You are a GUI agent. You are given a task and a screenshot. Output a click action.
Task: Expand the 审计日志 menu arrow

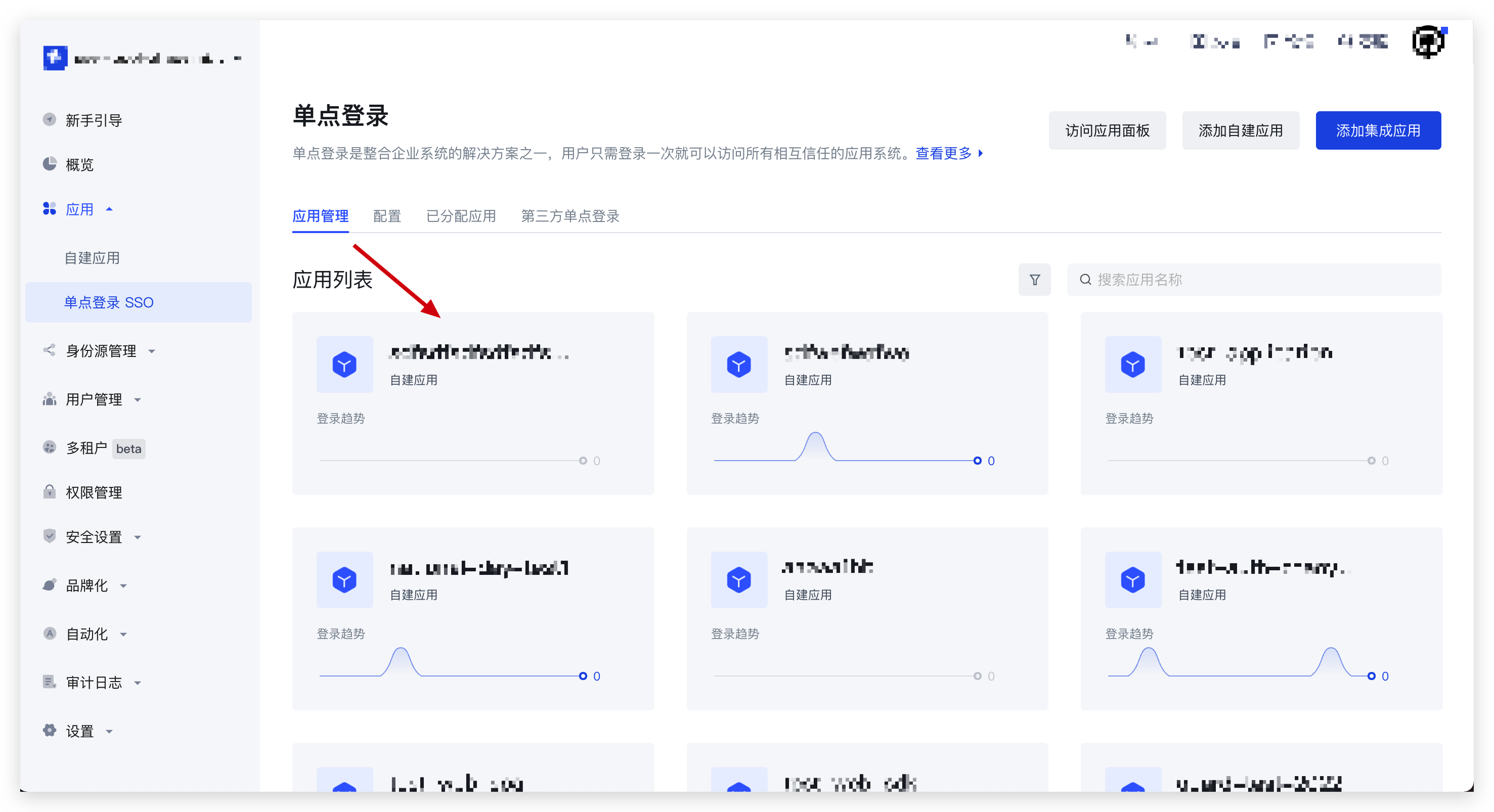138,683
